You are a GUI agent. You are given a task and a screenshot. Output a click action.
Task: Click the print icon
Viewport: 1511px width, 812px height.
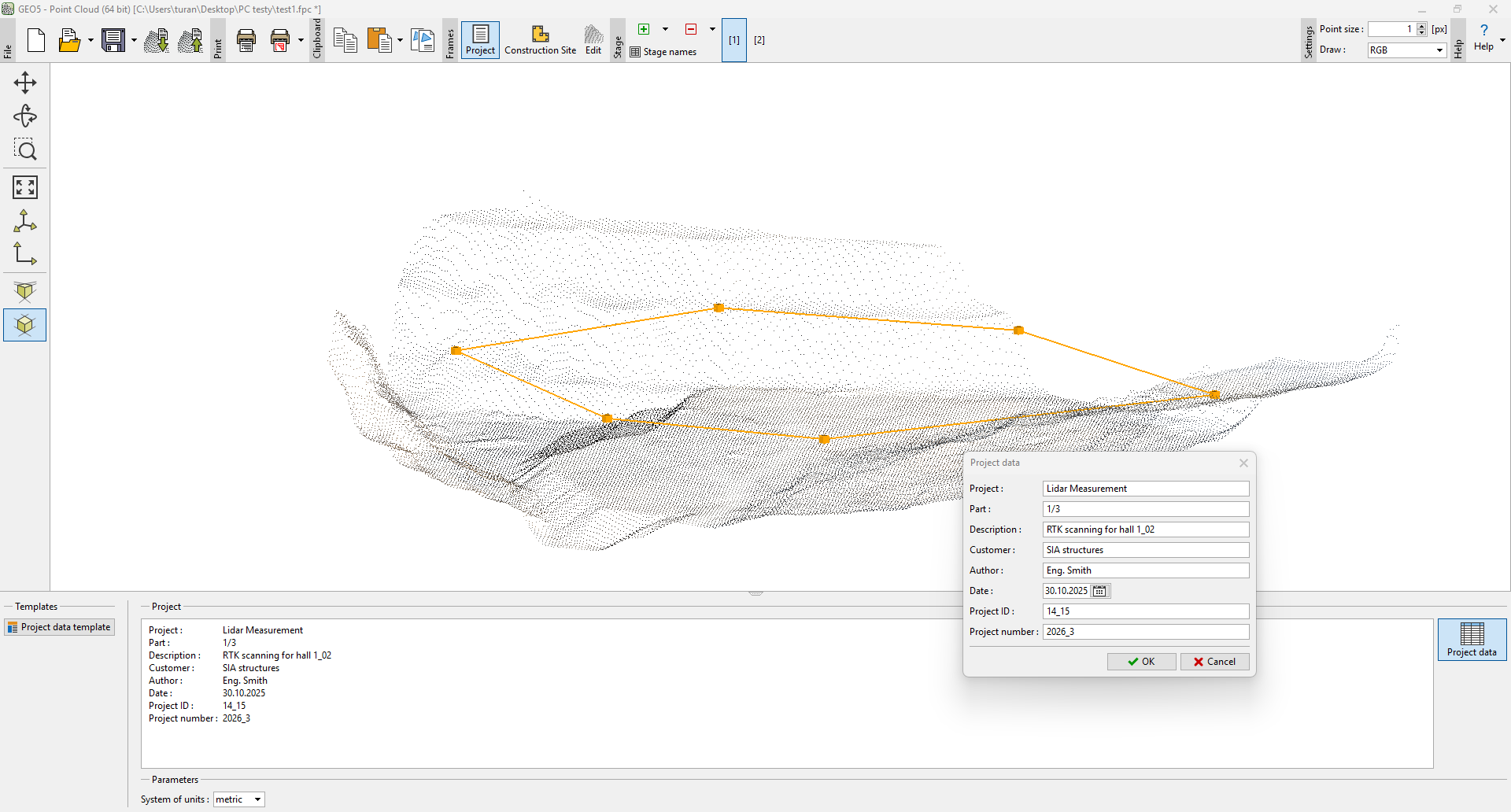pyautogui.click(x=246, y=40)
